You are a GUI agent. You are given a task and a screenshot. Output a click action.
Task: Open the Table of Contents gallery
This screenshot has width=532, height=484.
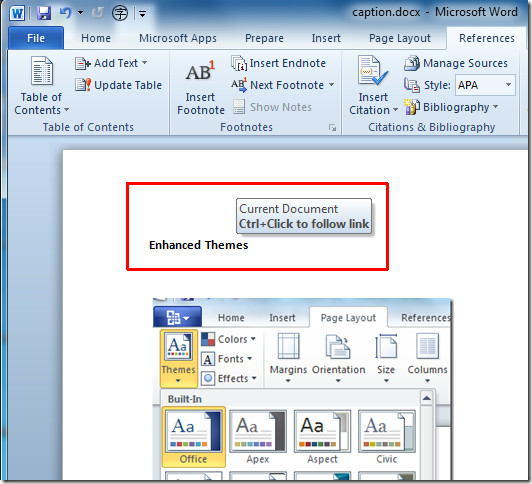tap(41, 86)
